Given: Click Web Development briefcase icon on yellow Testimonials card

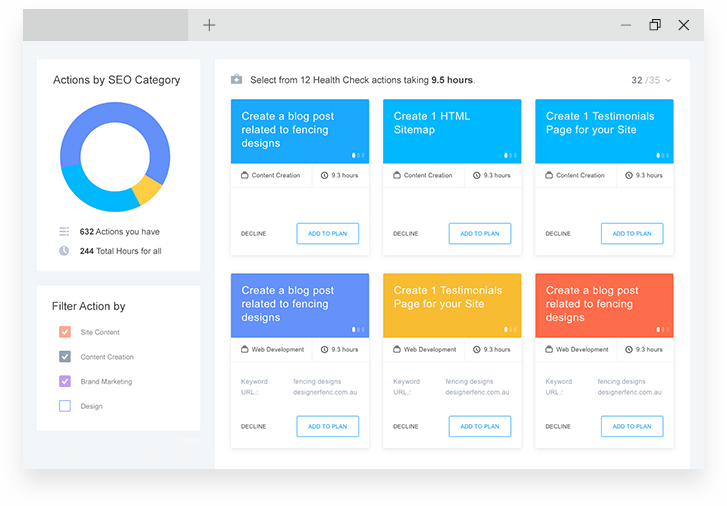Looking at the screenshot, I should tap(397, 350).
